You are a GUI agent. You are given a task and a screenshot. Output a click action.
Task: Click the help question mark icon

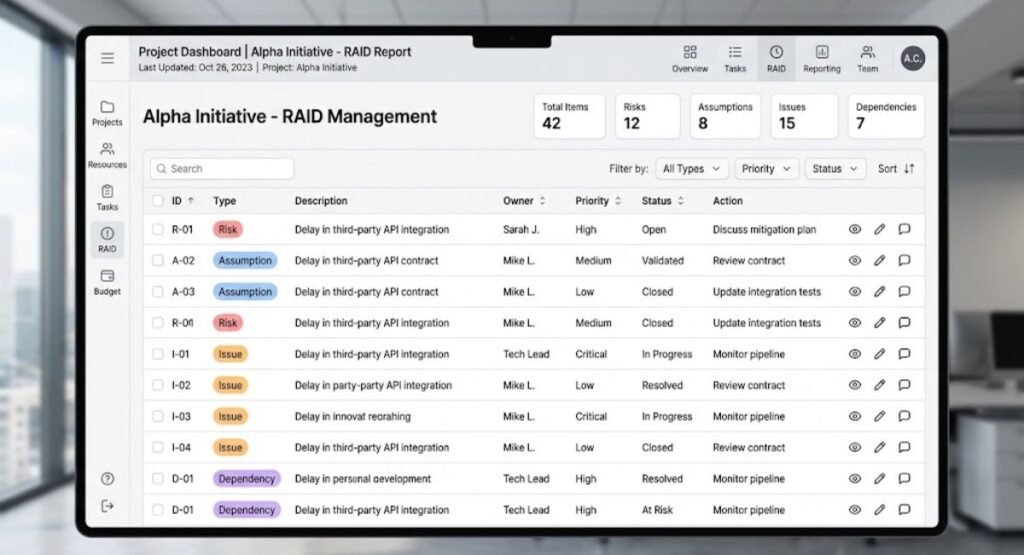coord(108,479)
